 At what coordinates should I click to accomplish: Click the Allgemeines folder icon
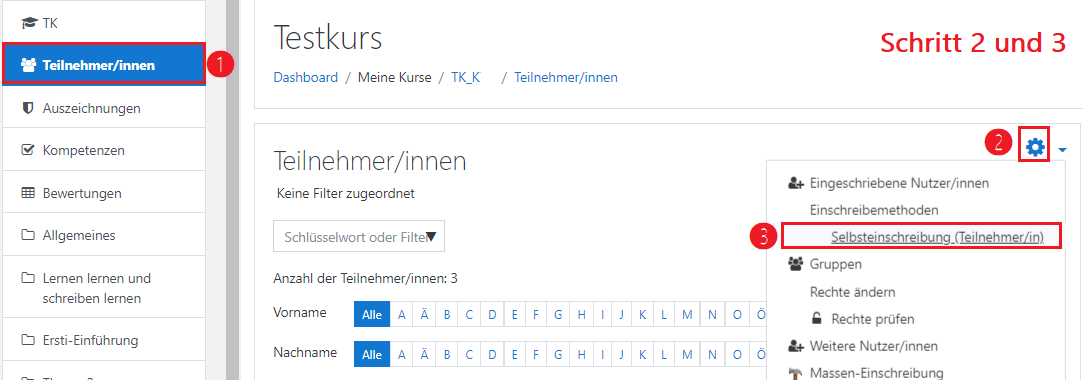click(x=28, y=235)
